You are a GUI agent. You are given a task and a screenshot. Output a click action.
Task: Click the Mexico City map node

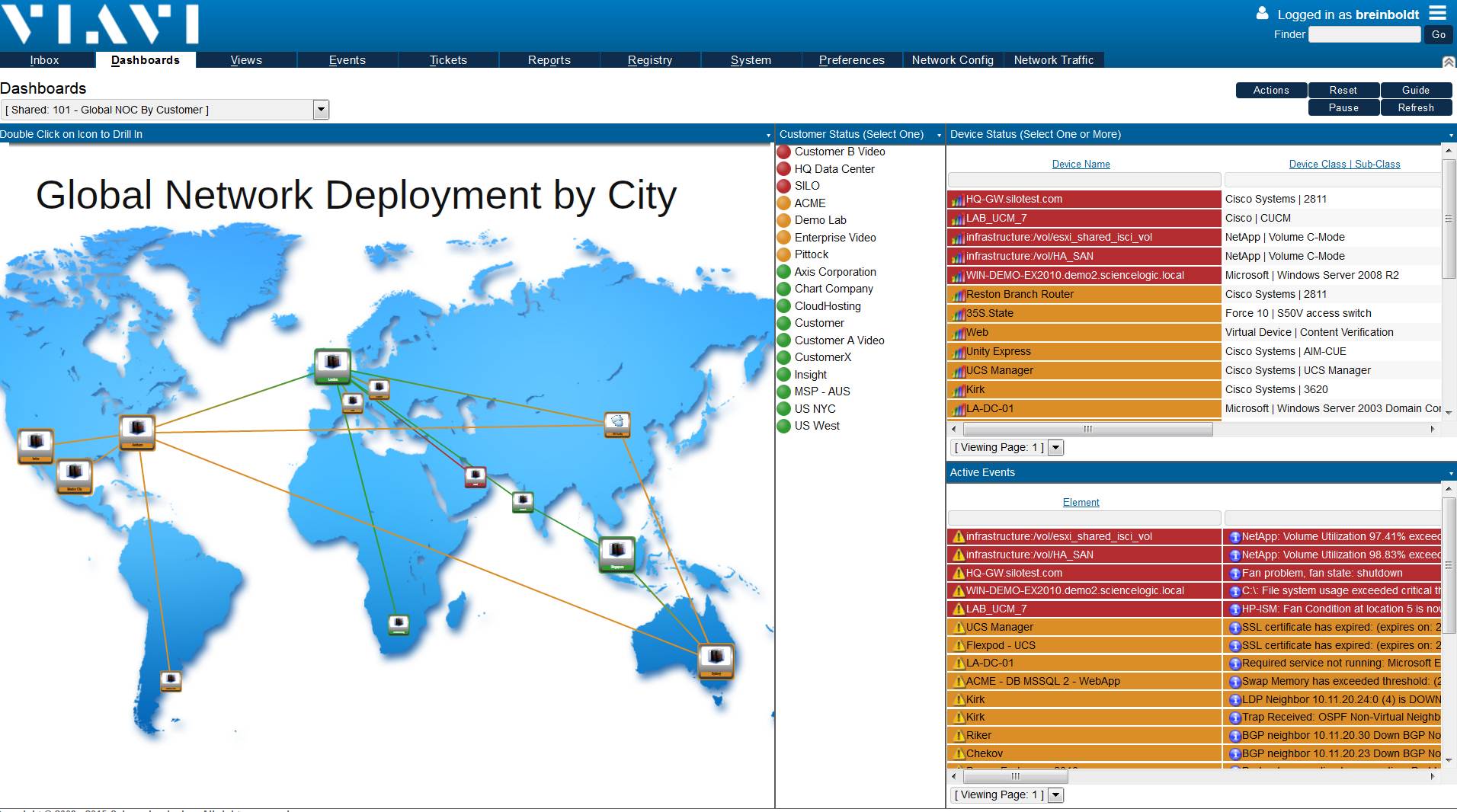[75, 476]
